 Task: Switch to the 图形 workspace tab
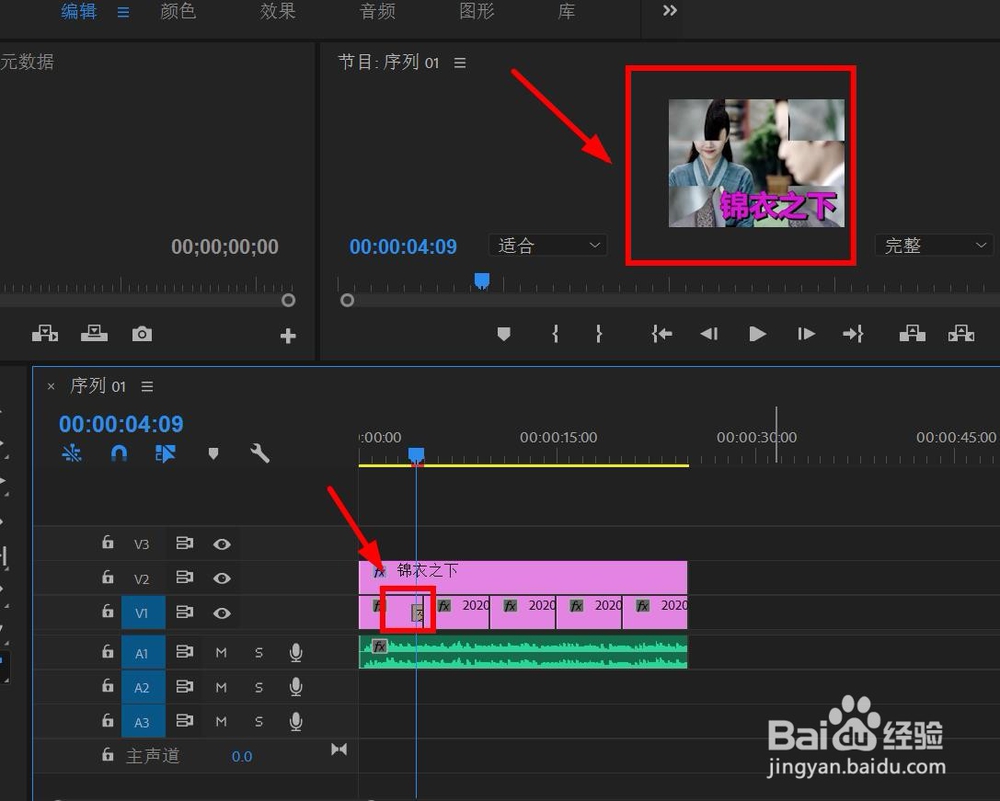point(477,11)
